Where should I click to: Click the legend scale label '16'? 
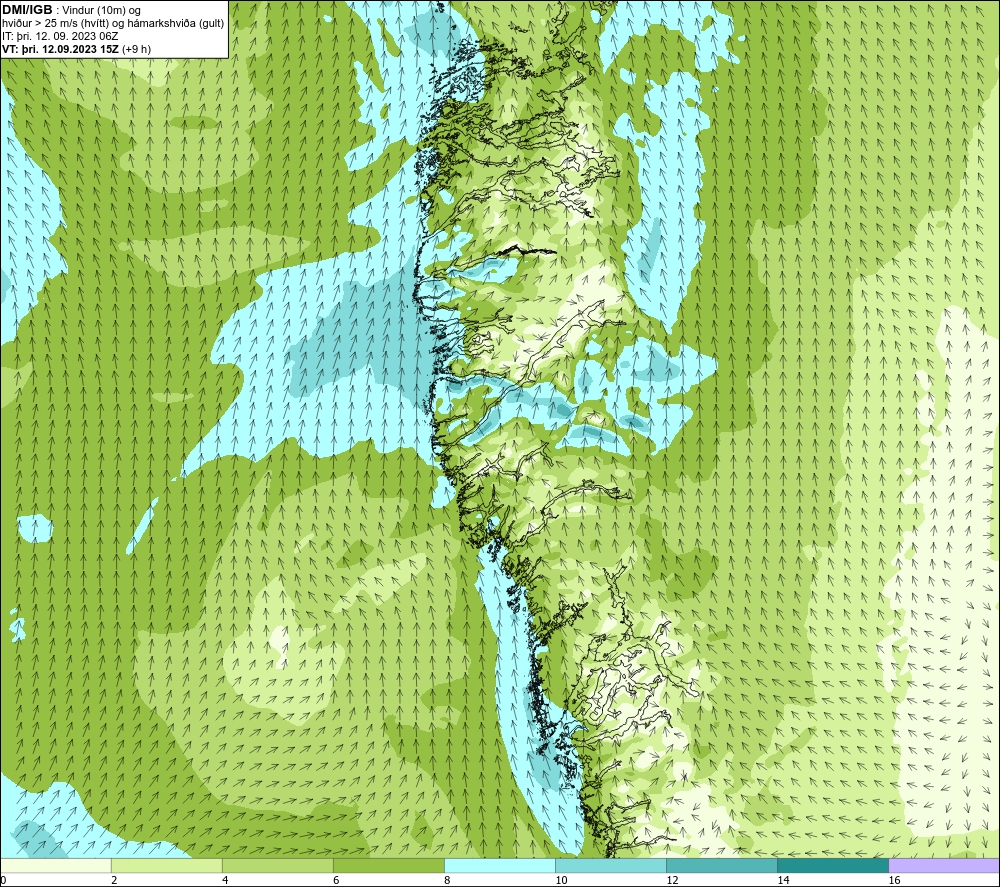coord(894,881)
